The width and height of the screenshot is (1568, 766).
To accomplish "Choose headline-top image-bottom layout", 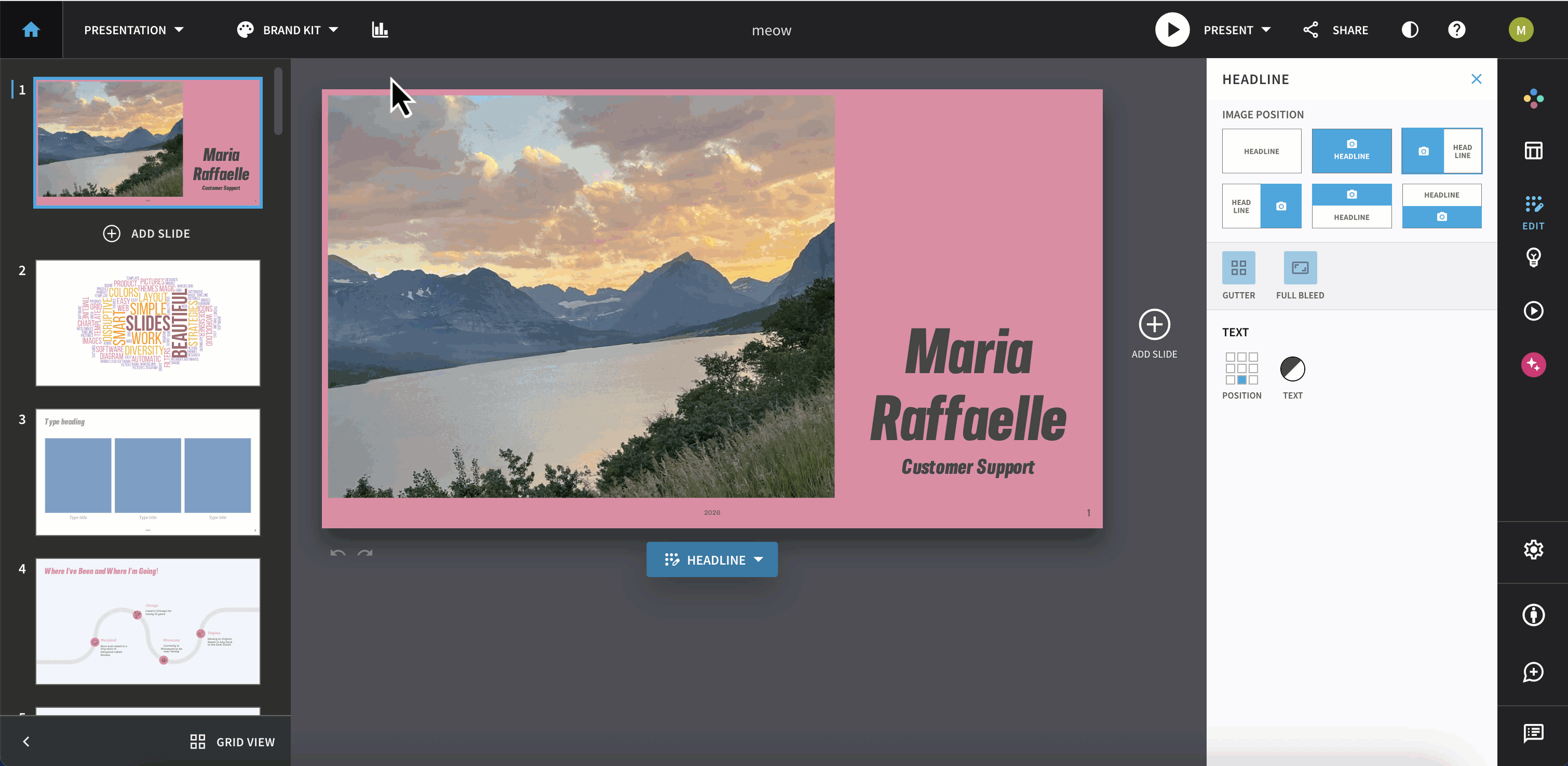I will [1441, 206].
